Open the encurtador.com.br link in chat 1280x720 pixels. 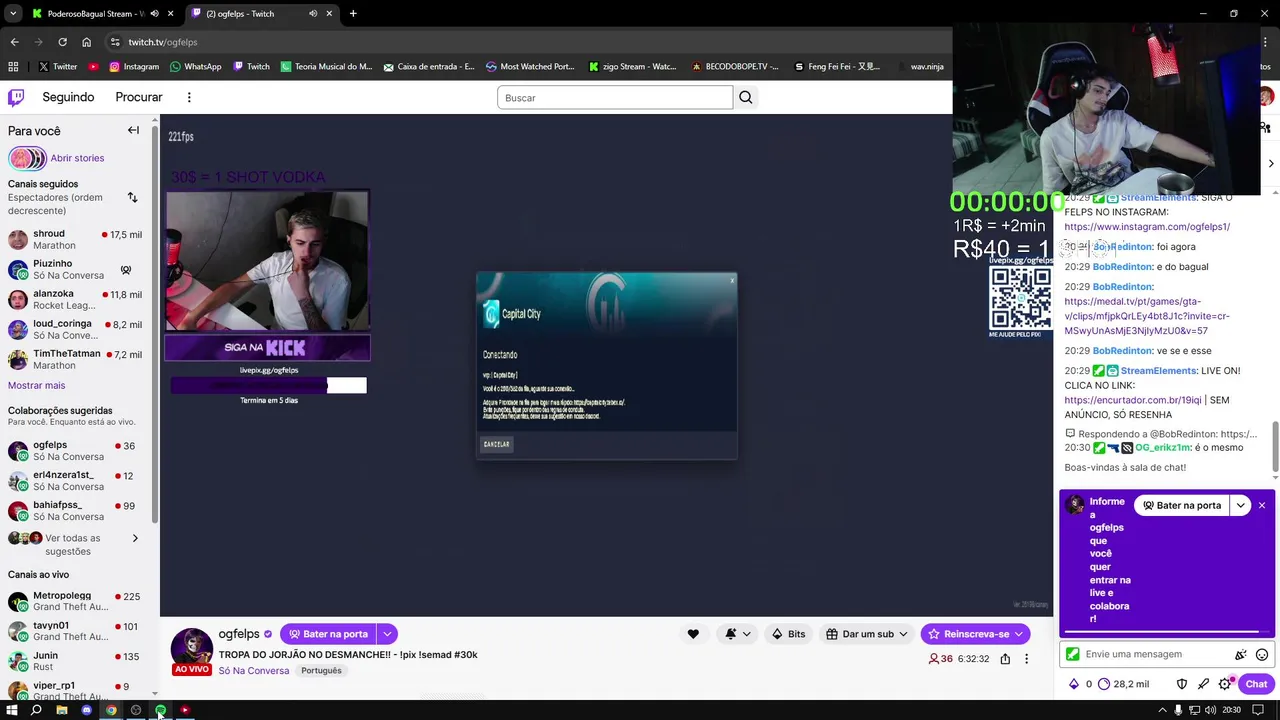point(1133,400)
